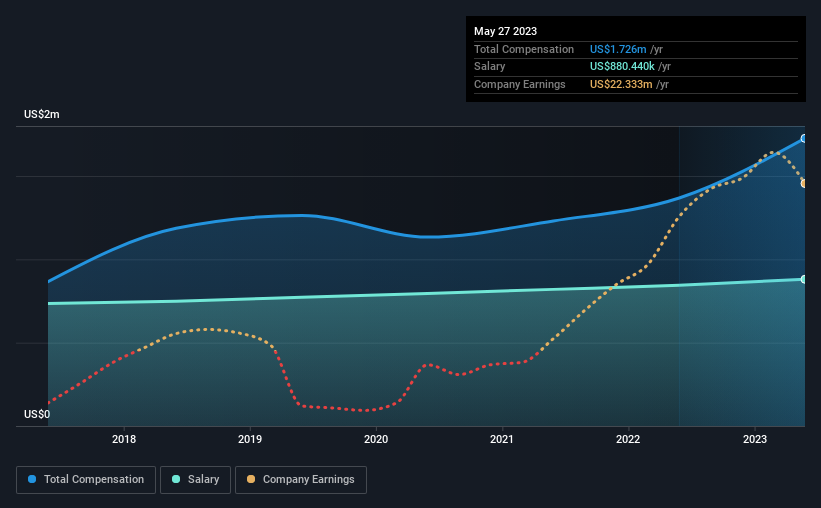Select the Company Earnings end data point
This screenshot has width=821, height=508.
pos(804,183)
